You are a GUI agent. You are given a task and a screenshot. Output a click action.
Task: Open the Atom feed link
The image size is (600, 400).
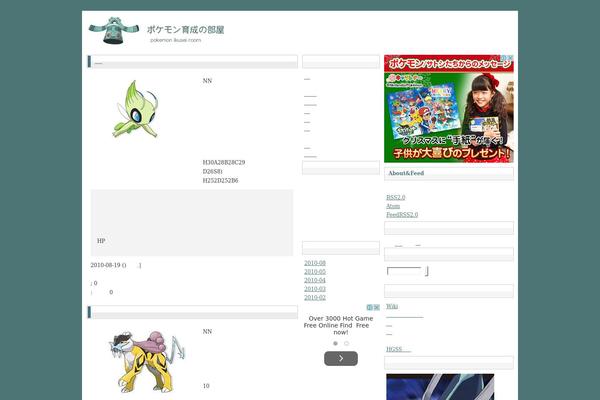click(x=393, y=206)
